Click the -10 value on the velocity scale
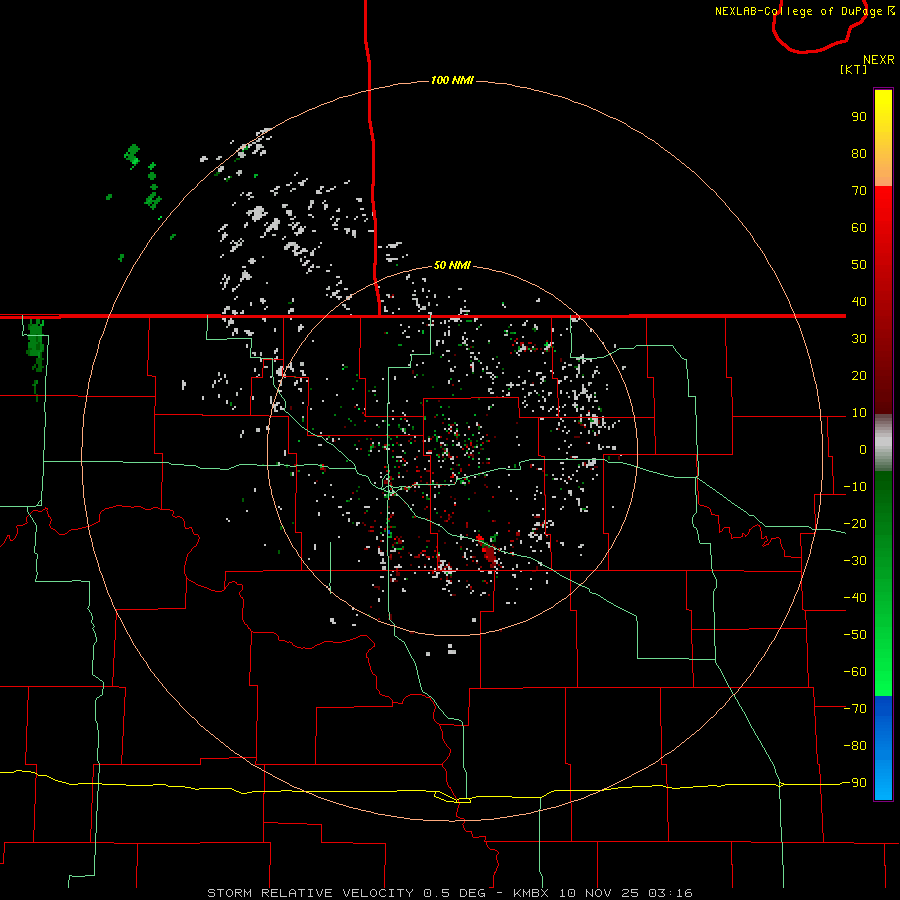 [855, 487]
